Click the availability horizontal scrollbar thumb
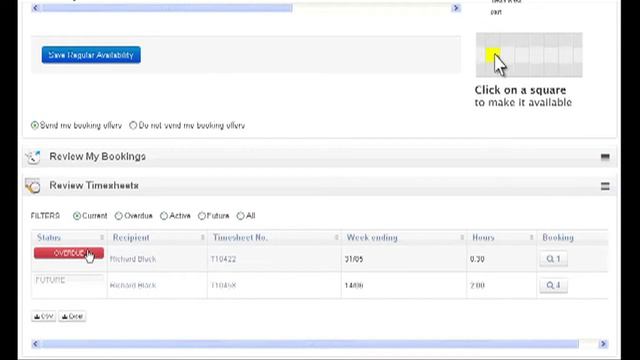Screen dimensions: 640x360 [167, 8]
